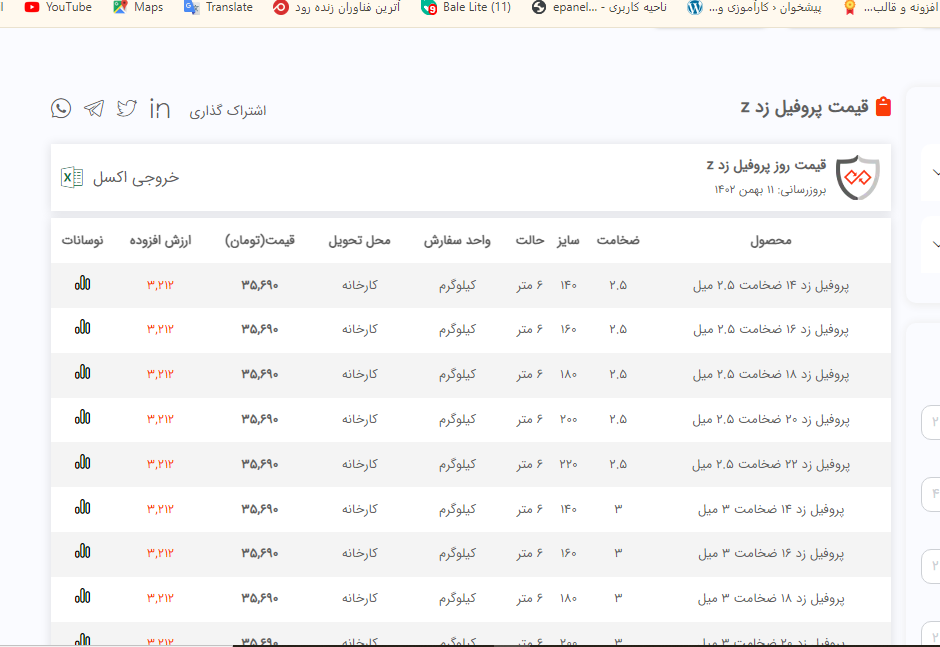Open the YouTube bookmark
The width and height of the screenshot is (940, 647).
[58, 7]
